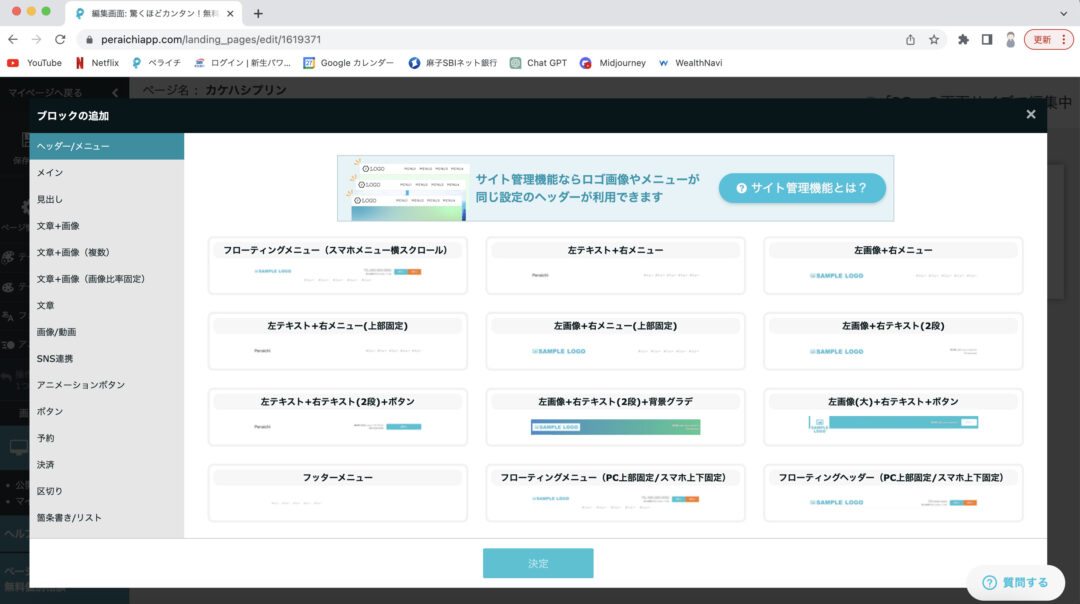Select the SNS連携 category
Screen dimensions: 1080x604
tap(107, 358)
